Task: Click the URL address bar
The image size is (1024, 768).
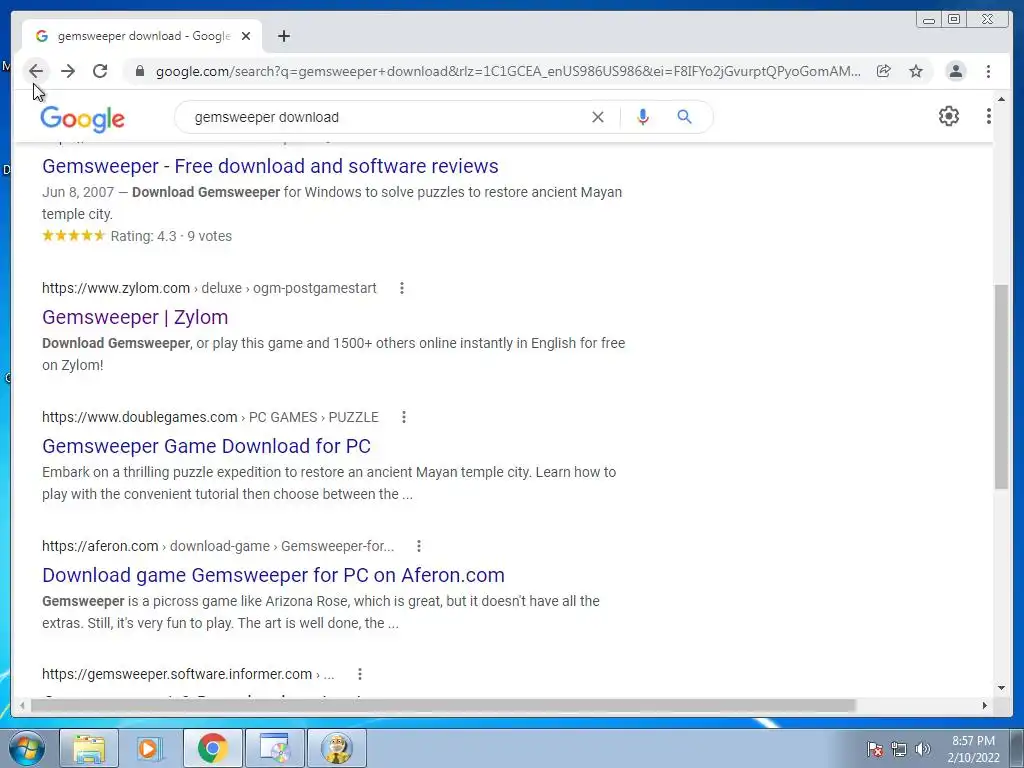Action: click(508, 71)
